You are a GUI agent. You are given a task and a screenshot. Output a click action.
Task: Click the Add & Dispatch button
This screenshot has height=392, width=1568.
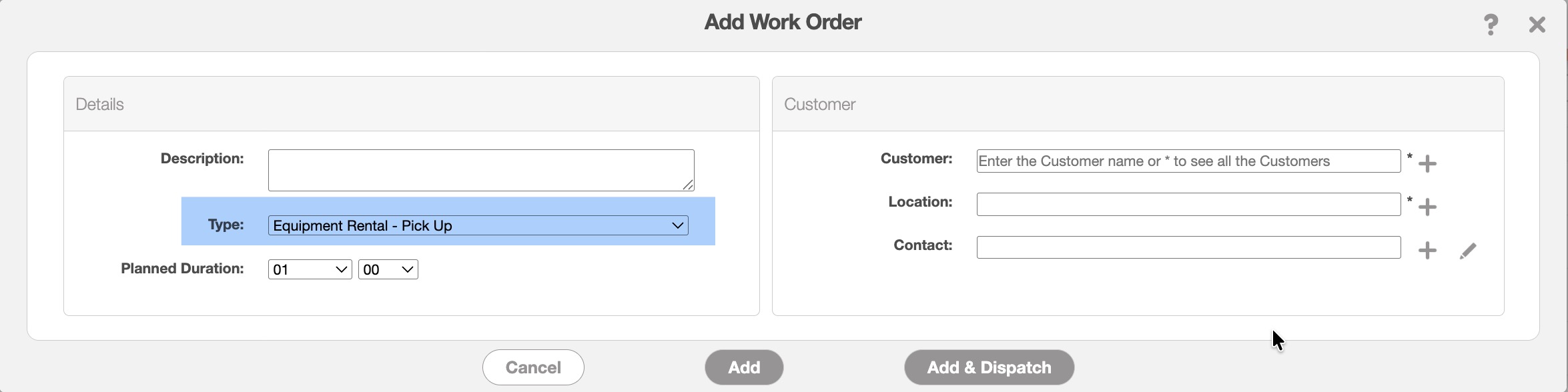989,367
